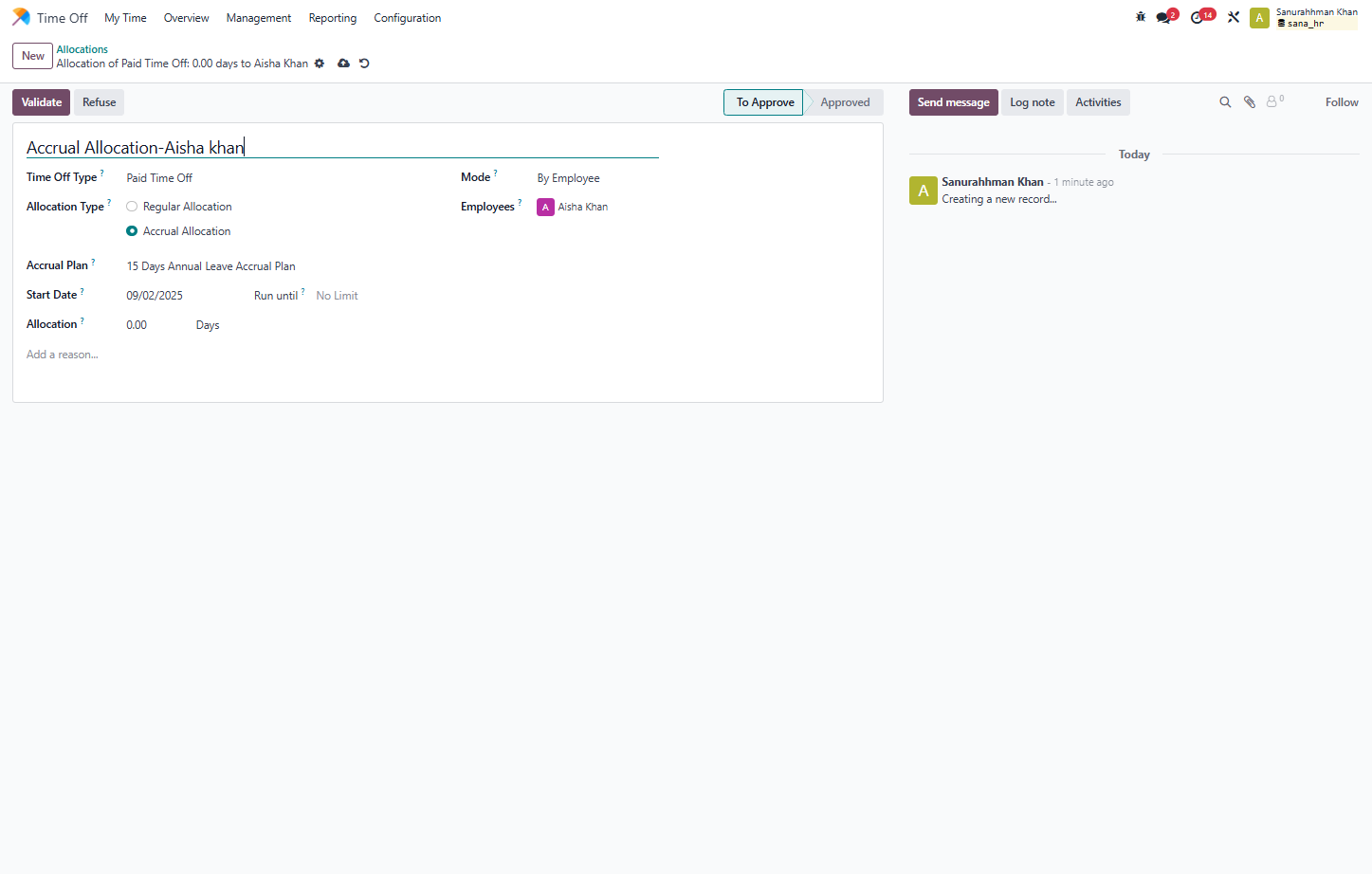Go back via Allocations breadcrumb link

tap(82, 49)
